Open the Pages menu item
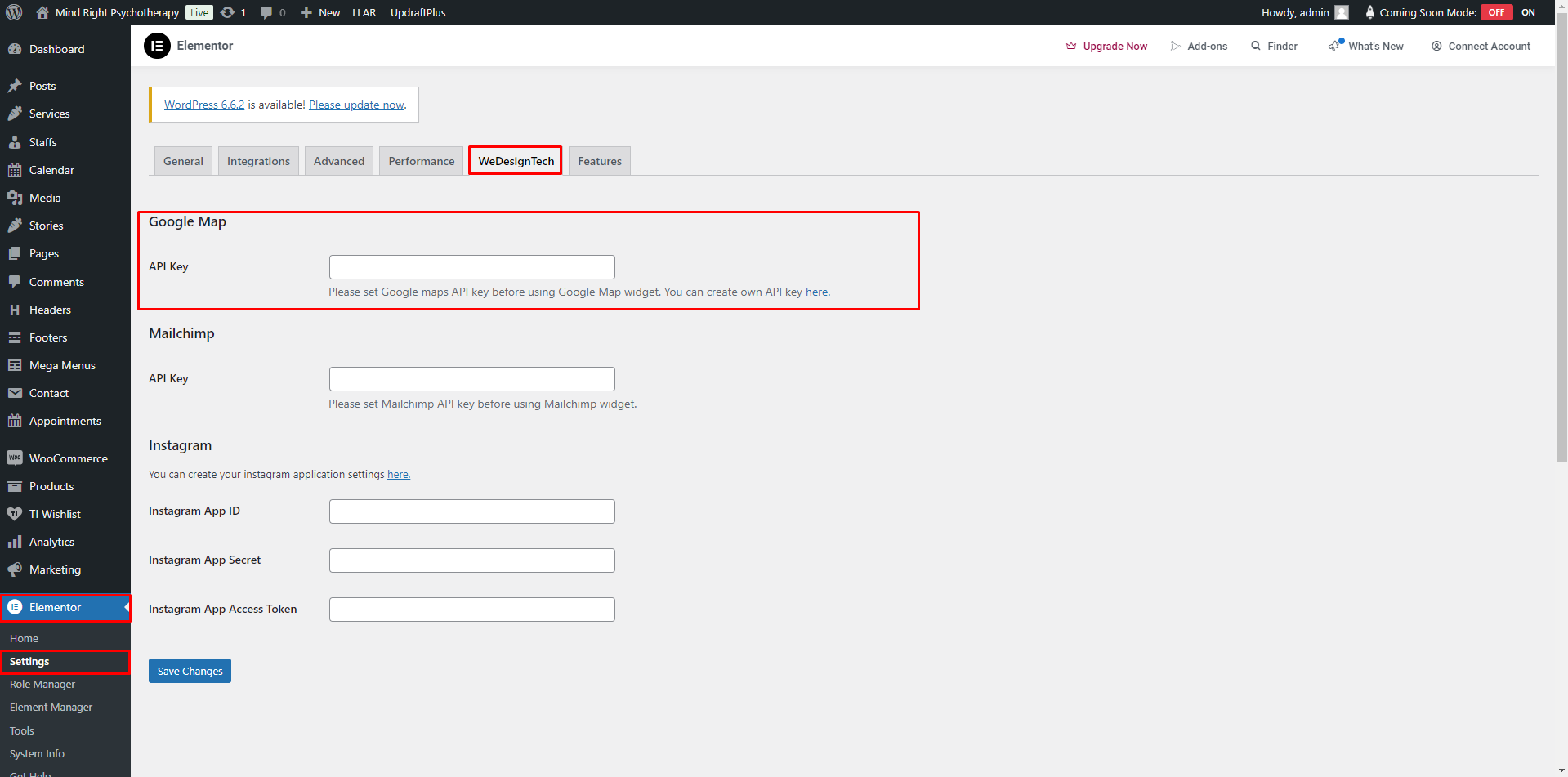The image size is (1568, 777). [65, 253]
